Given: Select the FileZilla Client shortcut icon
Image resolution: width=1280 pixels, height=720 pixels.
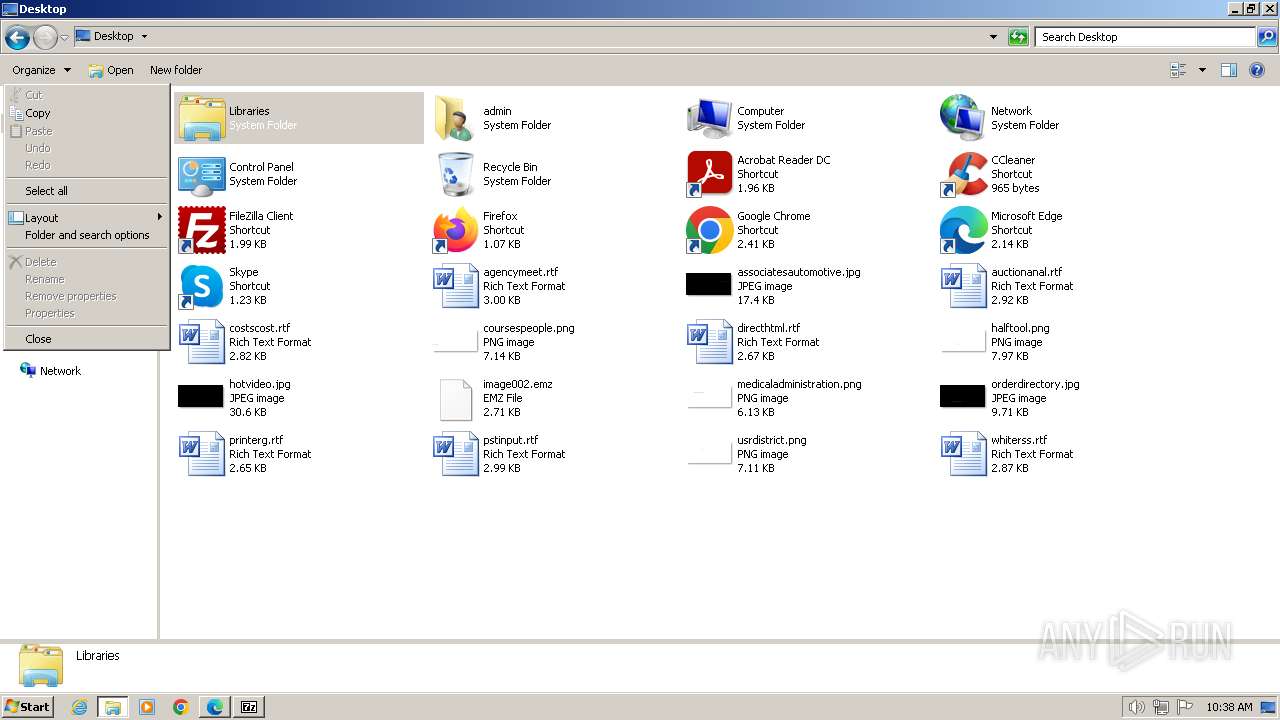Looking at the screenshot, I should [202, 230].
